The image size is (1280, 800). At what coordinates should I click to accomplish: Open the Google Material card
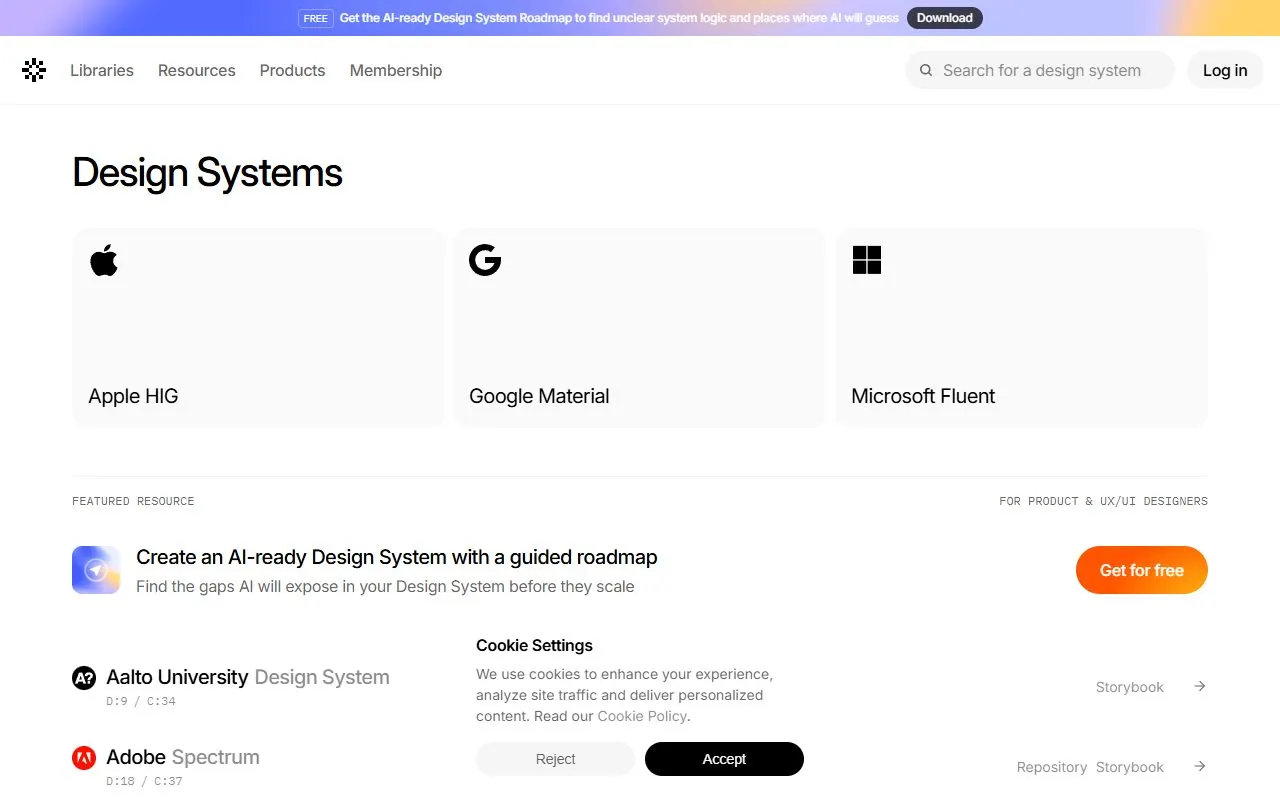pyautogui.click(x=640, y=328)
